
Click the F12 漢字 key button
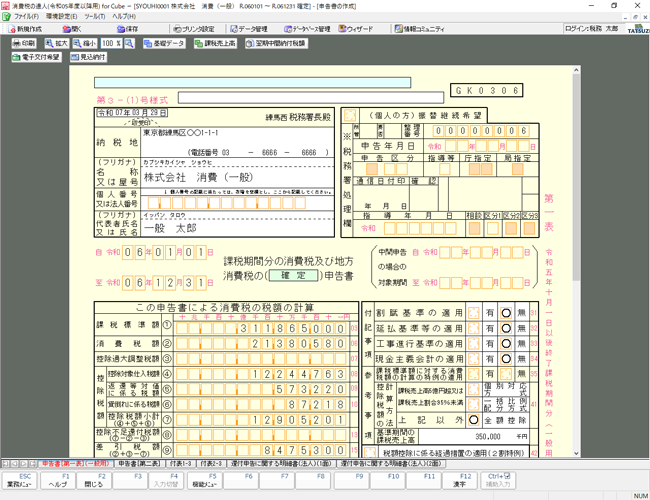tap(459, 480)
